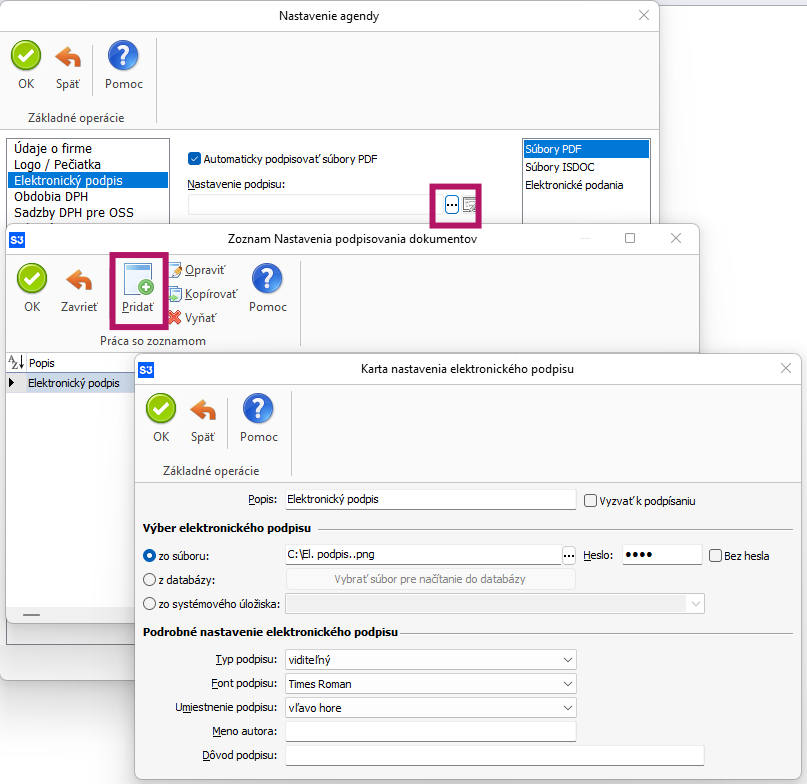Click Vybrať súbor pre načítanie do databázy button

430,580
